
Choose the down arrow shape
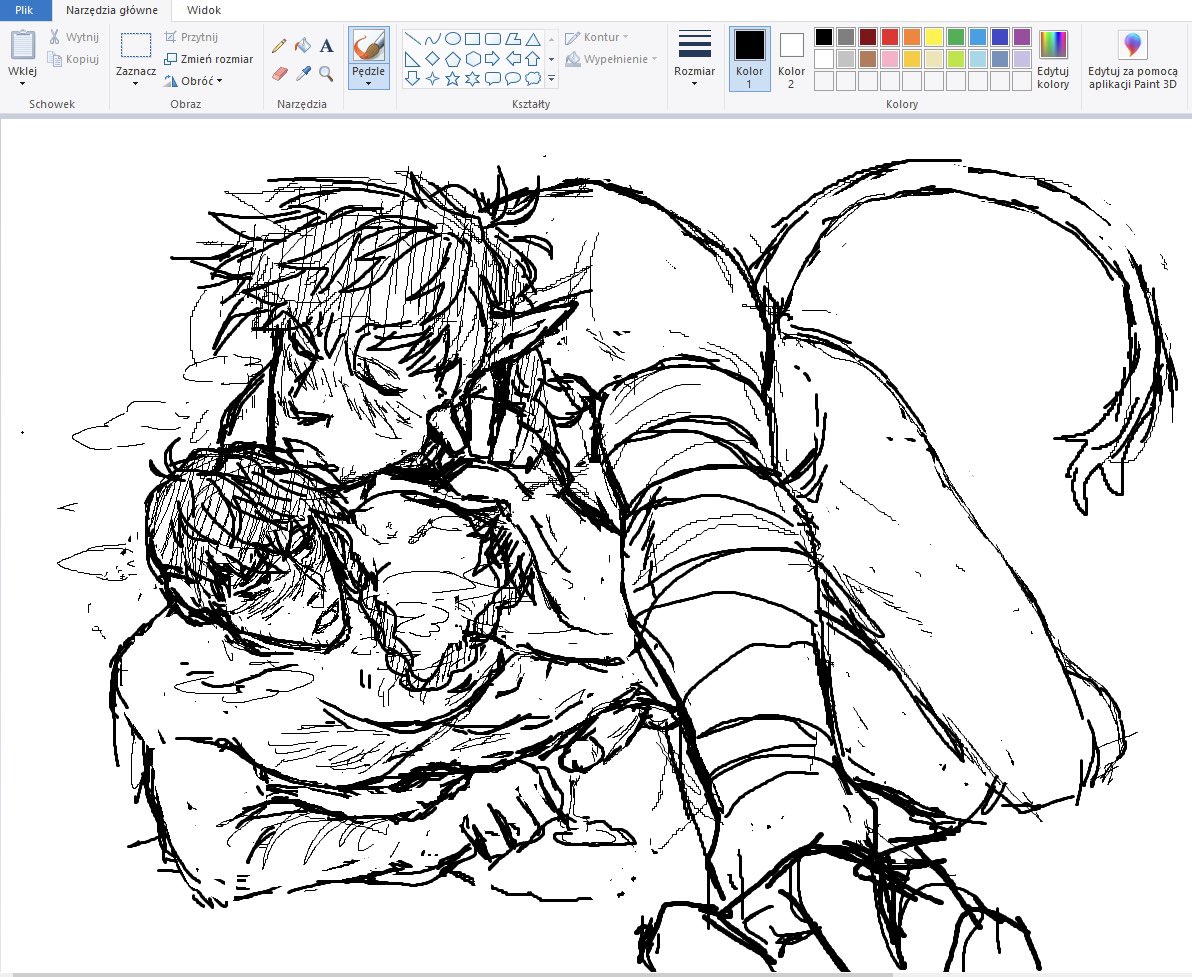point(413,78)
